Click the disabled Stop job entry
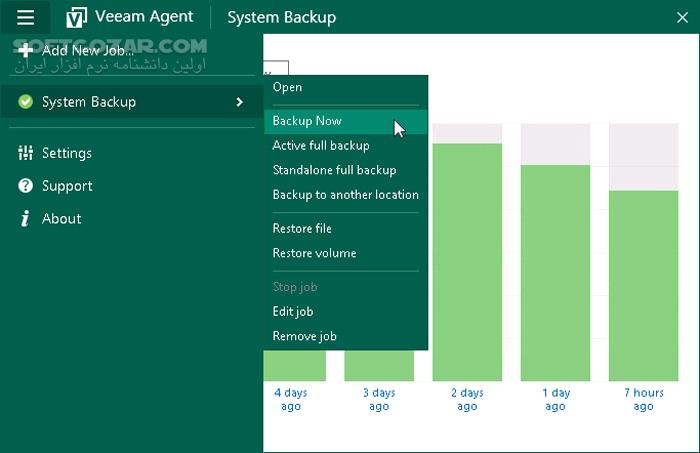The image size is (700, 453). pos(346,287)
